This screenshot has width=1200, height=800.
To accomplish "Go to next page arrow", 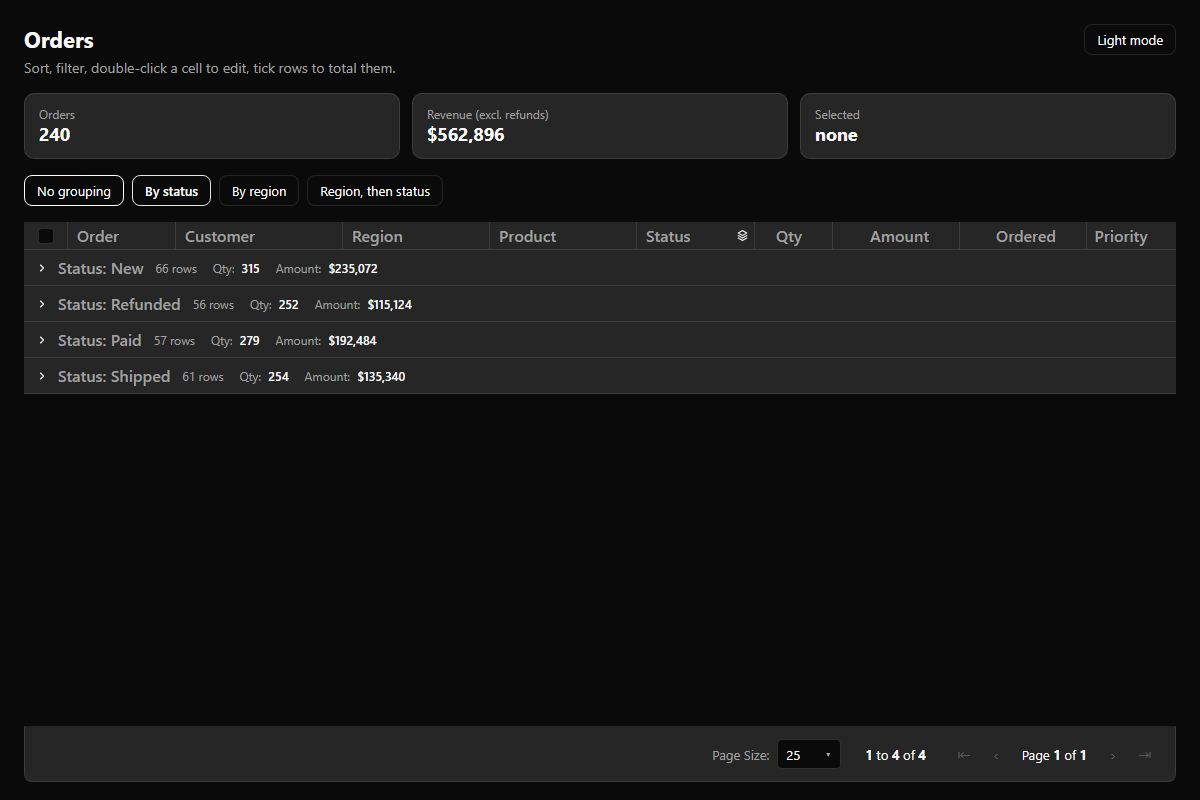I will click(1113, 755).
